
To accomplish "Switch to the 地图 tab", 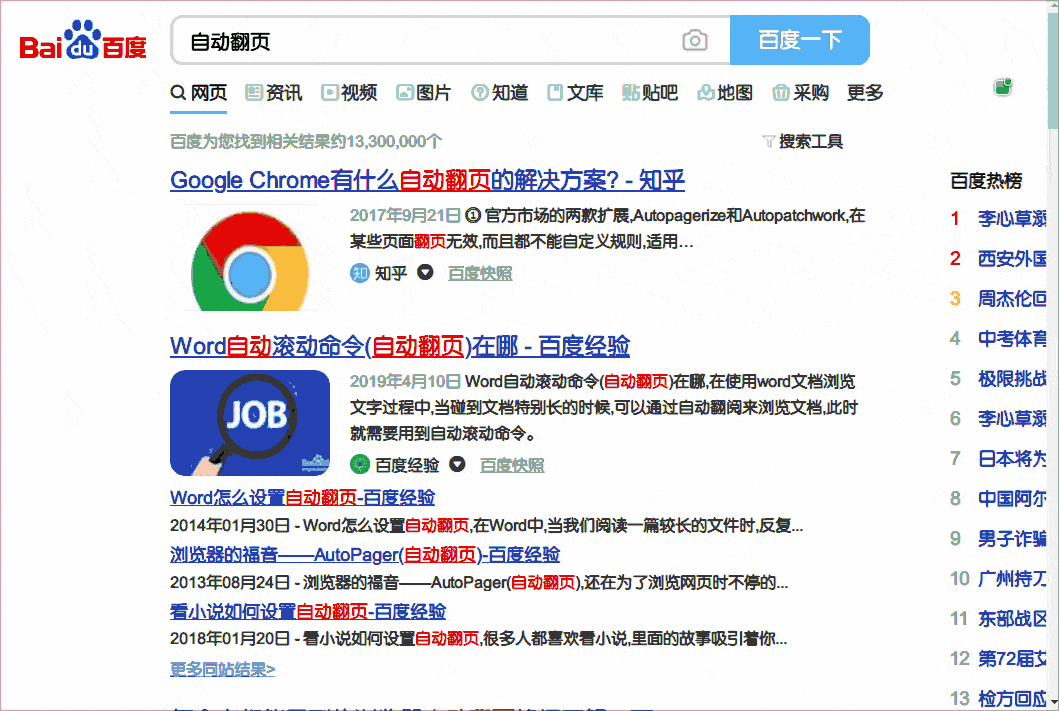I will pyautogui.click(x=725, y=93).
